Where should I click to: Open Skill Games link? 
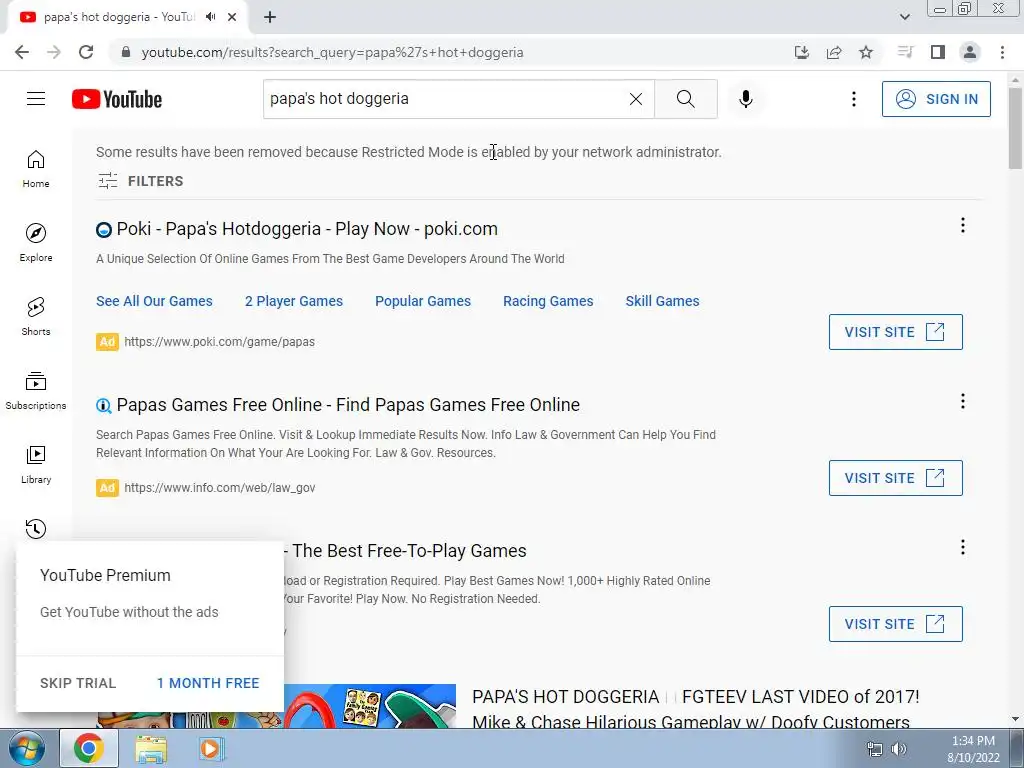coord(662,301)
